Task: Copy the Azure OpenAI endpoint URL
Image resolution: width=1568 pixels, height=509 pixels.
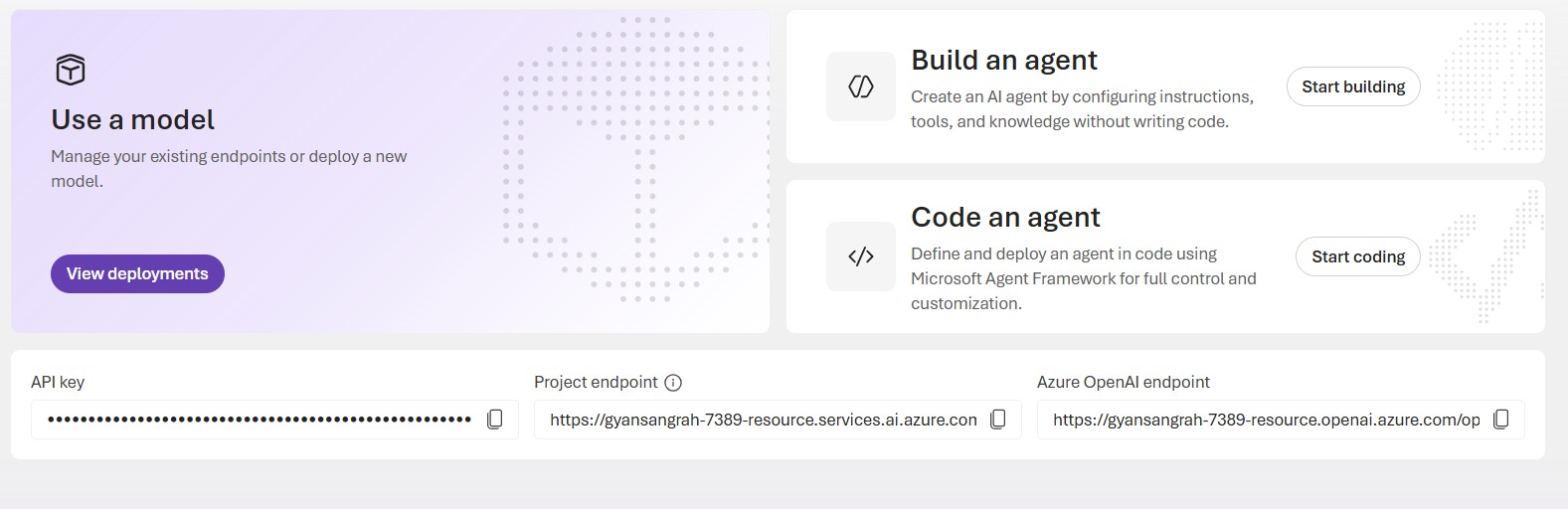Action: 1501,420
